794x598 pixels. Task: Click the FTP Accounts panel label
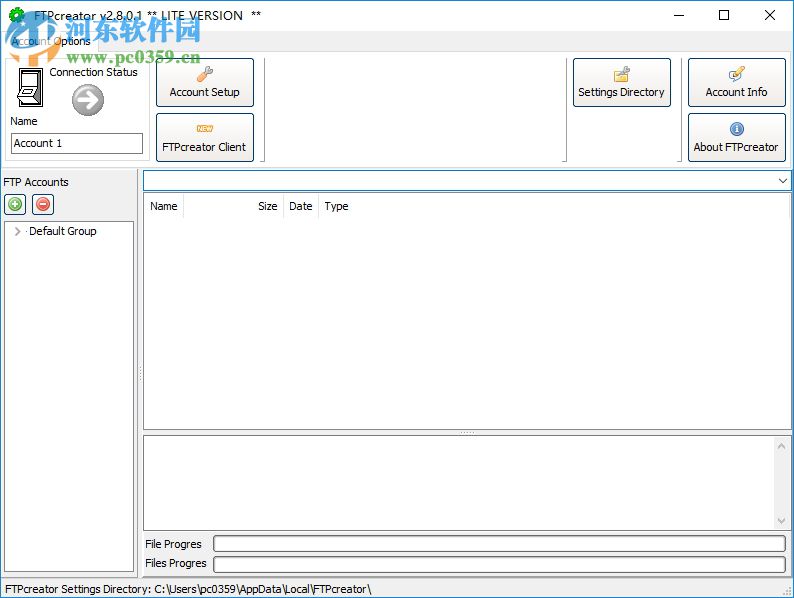point(36,182)
